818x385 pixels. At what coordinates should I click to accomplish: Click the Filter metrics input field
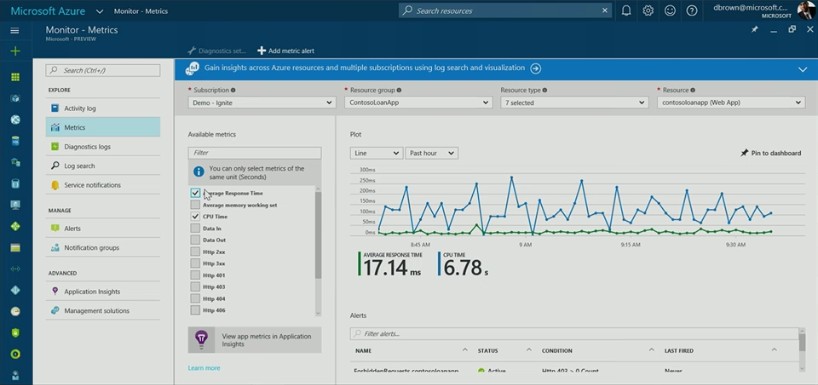[255, 153]
